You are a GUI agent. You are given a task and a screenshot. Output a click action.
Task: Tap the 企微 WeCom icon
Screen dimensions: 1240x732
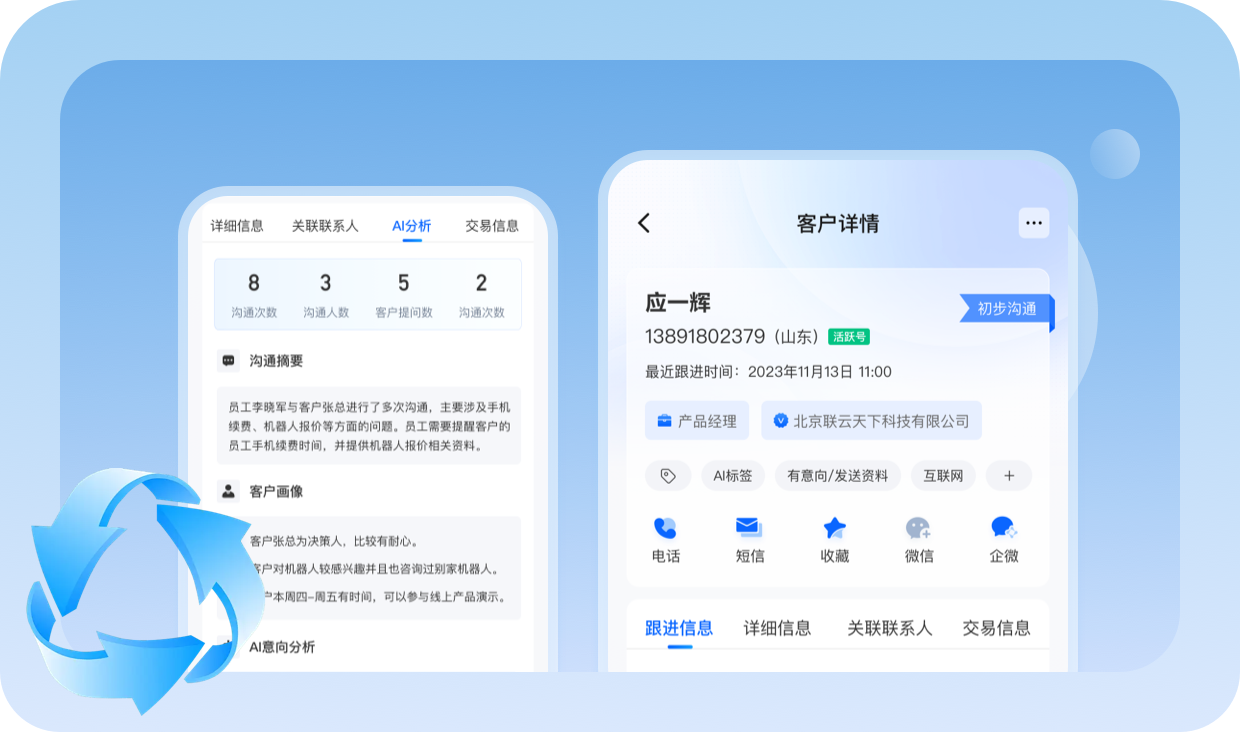pos(1003,529)
